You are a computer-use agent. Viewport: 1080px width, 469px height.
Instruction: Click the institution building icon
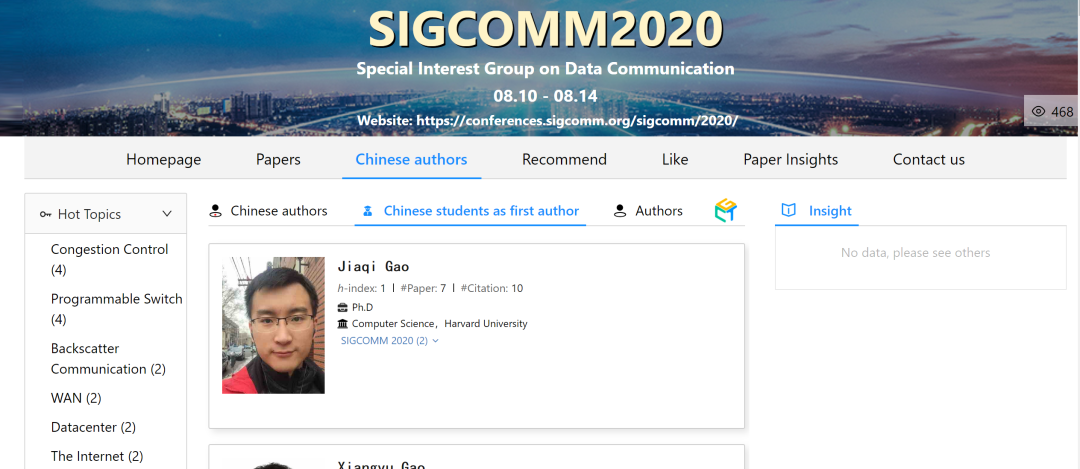tap(342, 323)
